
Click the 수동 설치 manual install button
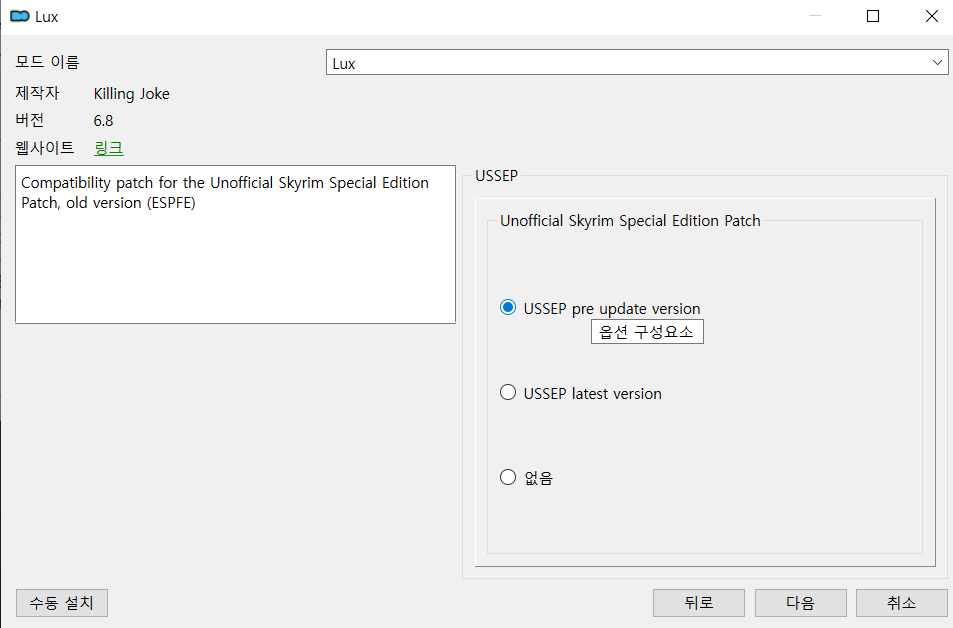pyautogui.click(x=62, y=603)
